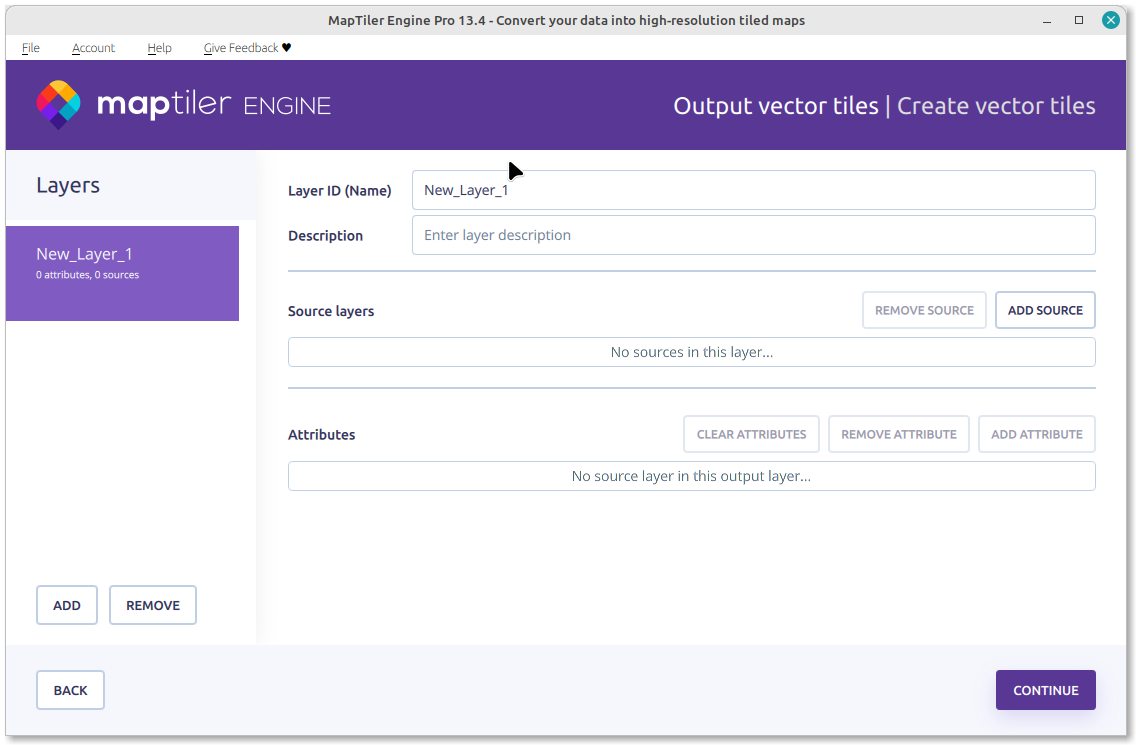Click the MapTiler Engine logo icon

click(58, 104)
